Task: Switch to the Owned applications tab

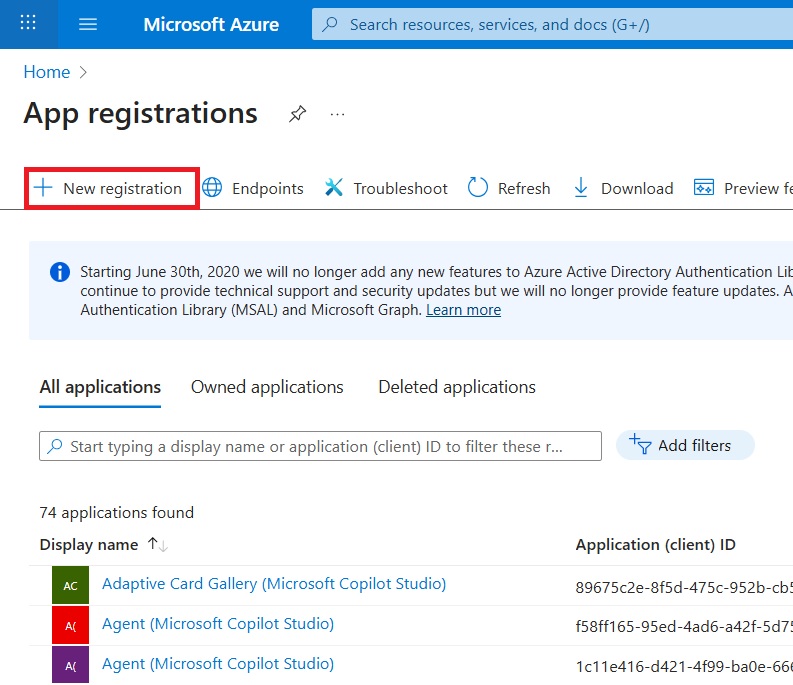Action: pyautogui.click(x=267, y=387)
